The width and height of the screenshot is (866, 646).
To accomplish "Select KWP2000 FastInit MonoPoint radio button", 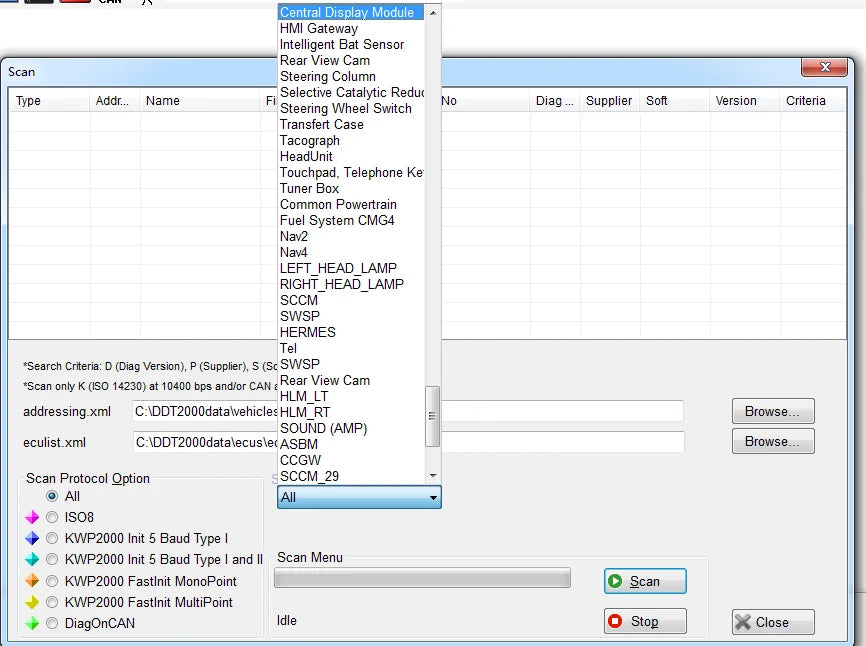I will (x=52, y=581).
